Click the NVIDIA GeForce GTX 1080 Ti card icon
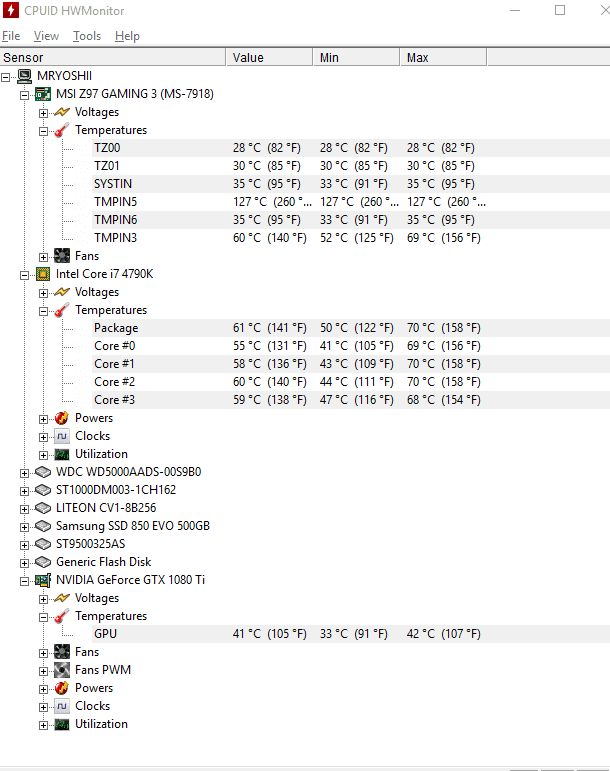The width and height of the screenshot is (610, 771). pyautogui.click(x=43, y=580)
